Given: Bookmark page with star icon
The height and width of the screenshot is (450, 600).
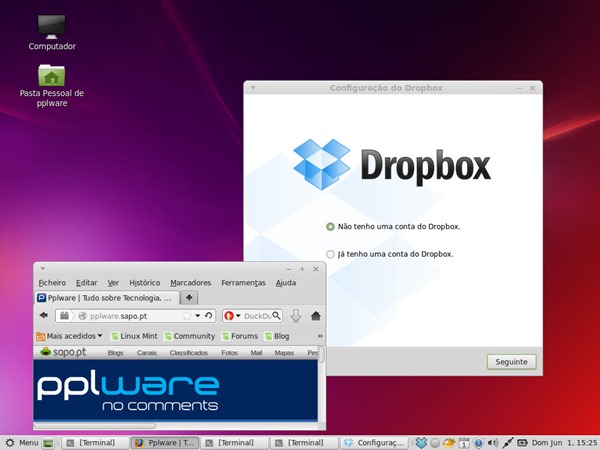Looking at the screenshot, I should [x=187, y=316].
